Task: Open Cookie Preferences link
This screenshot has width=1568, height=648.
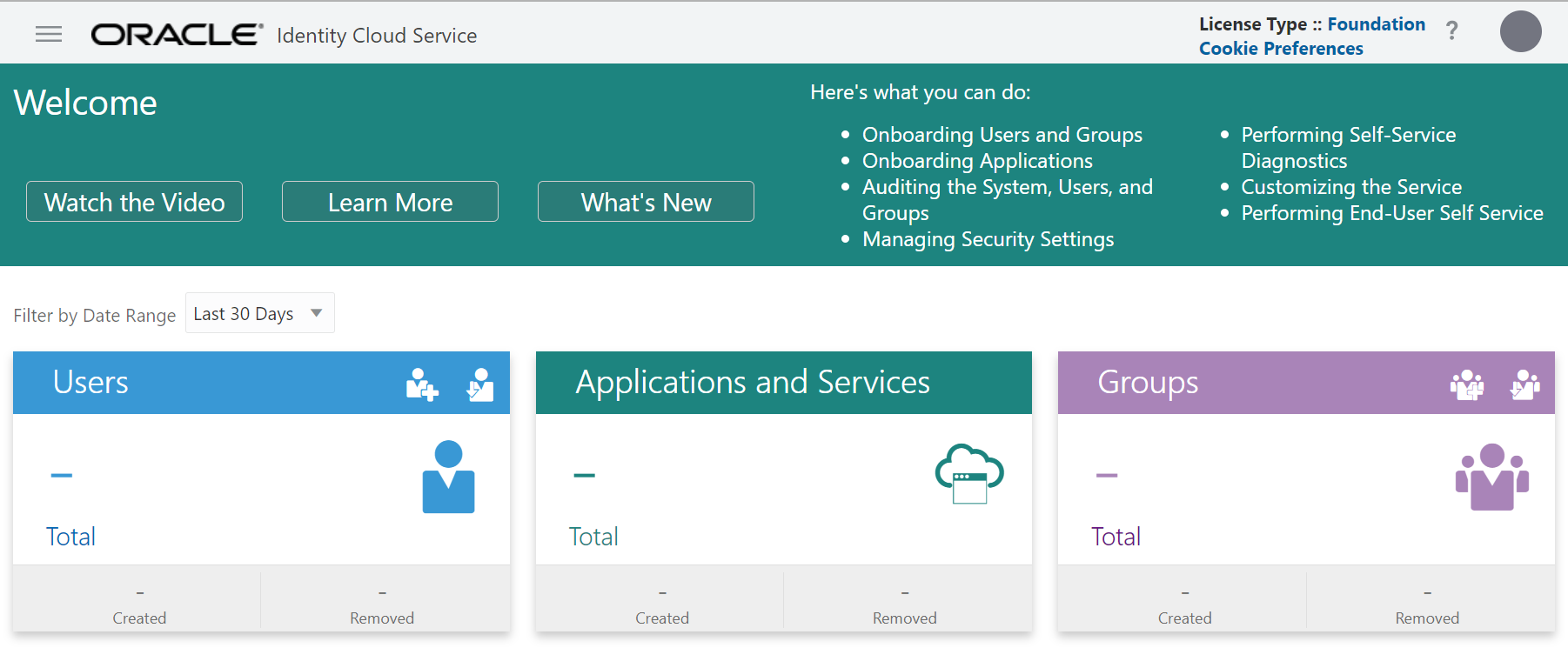Action: point(1281,49)
